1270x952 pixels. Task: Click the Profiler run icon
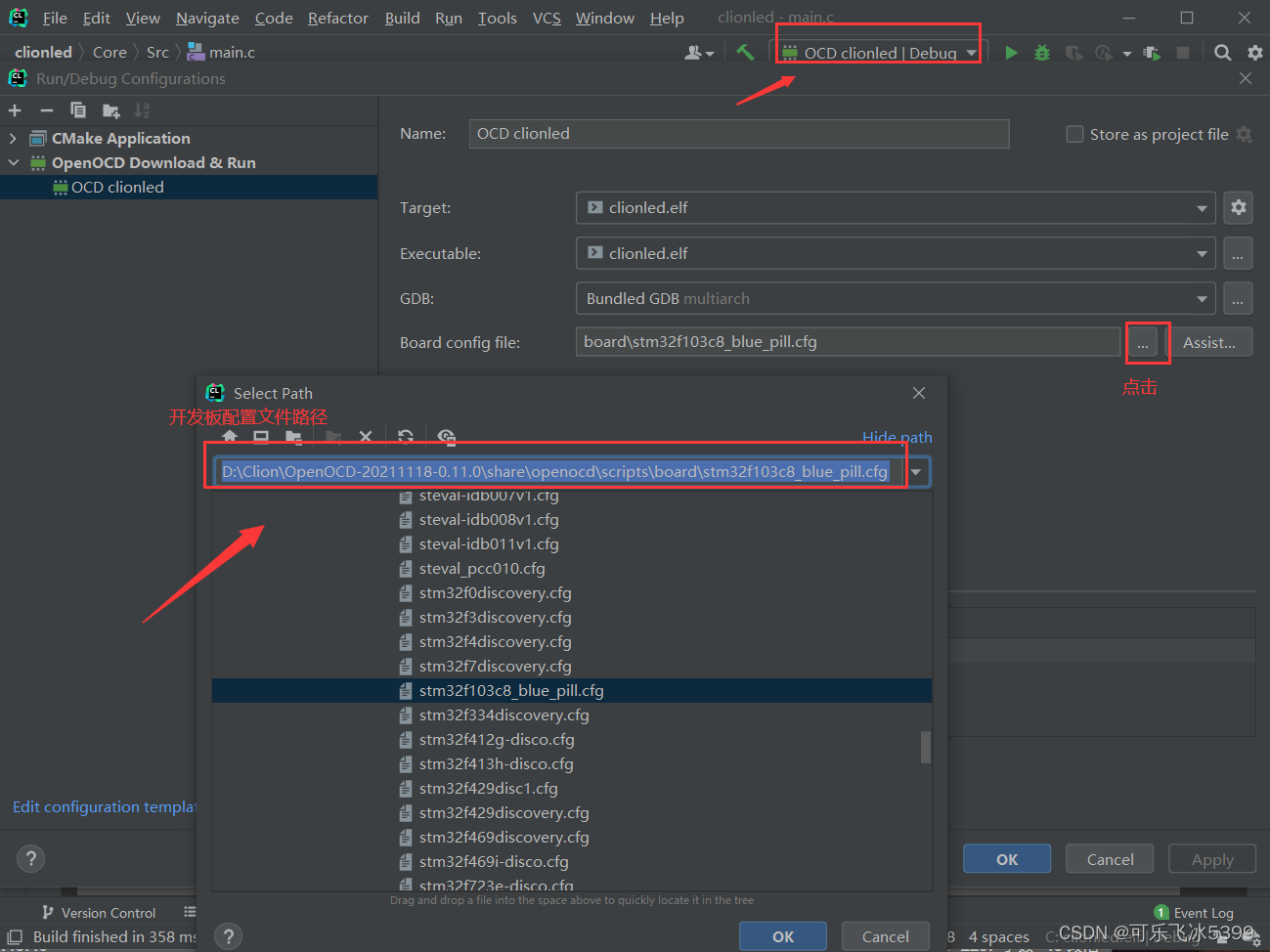click(1104, 53)
